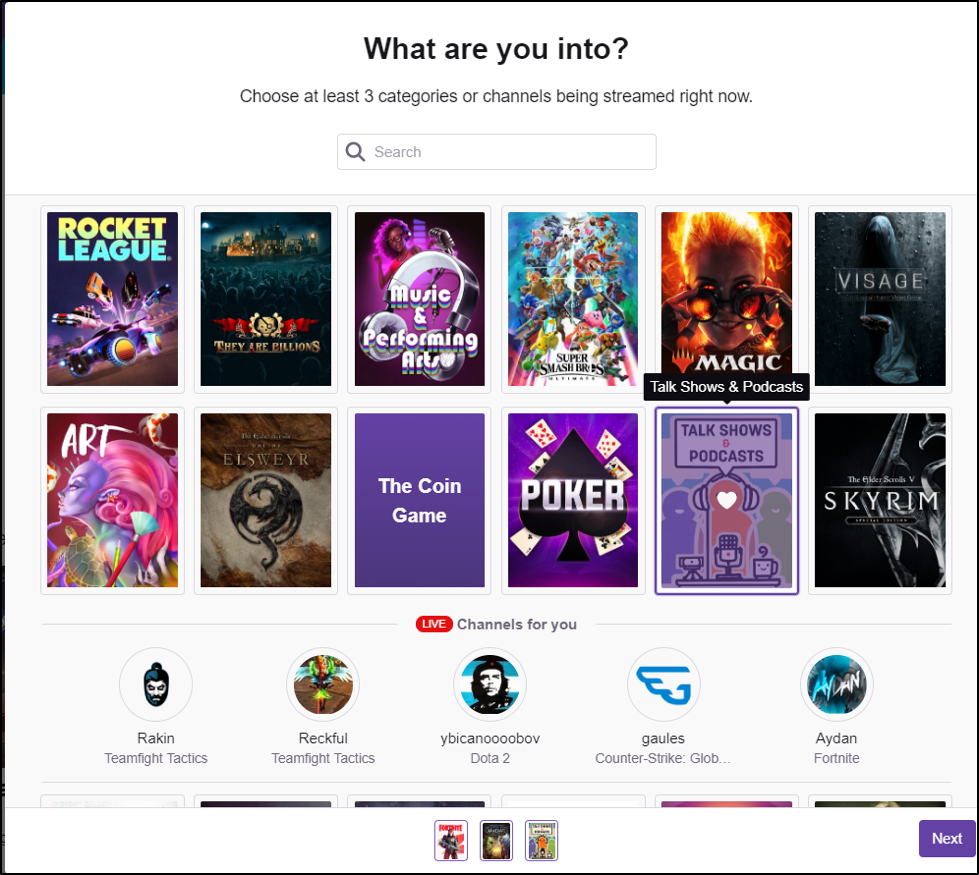Click inside the Search input field
The width and height of the screenshot is (979, 875).
497,152
